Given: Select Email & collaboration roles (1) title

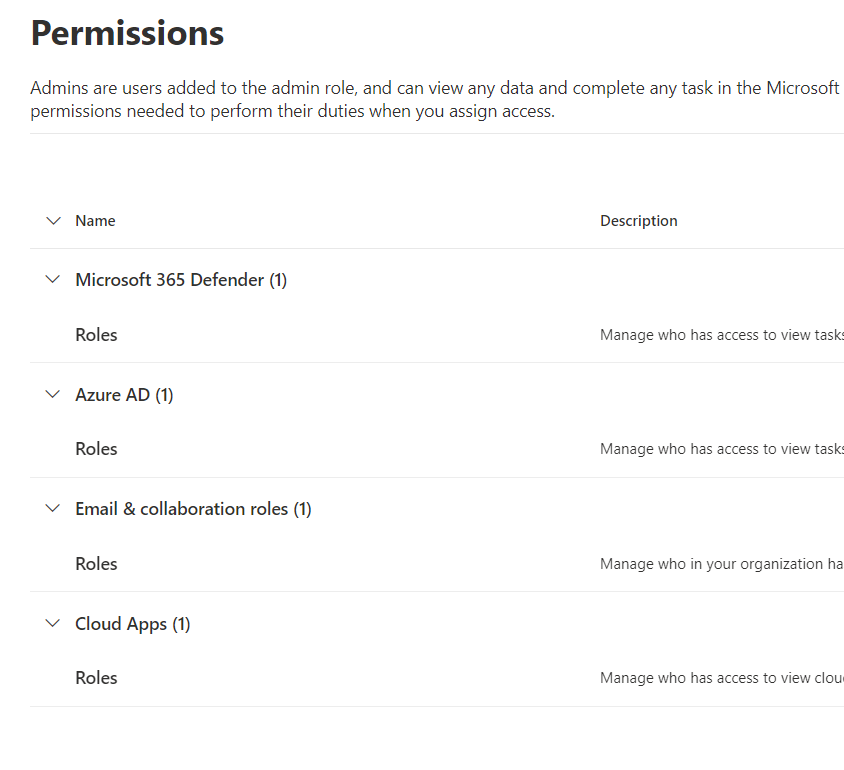Looking at the screenshot, I should [193, 509].
